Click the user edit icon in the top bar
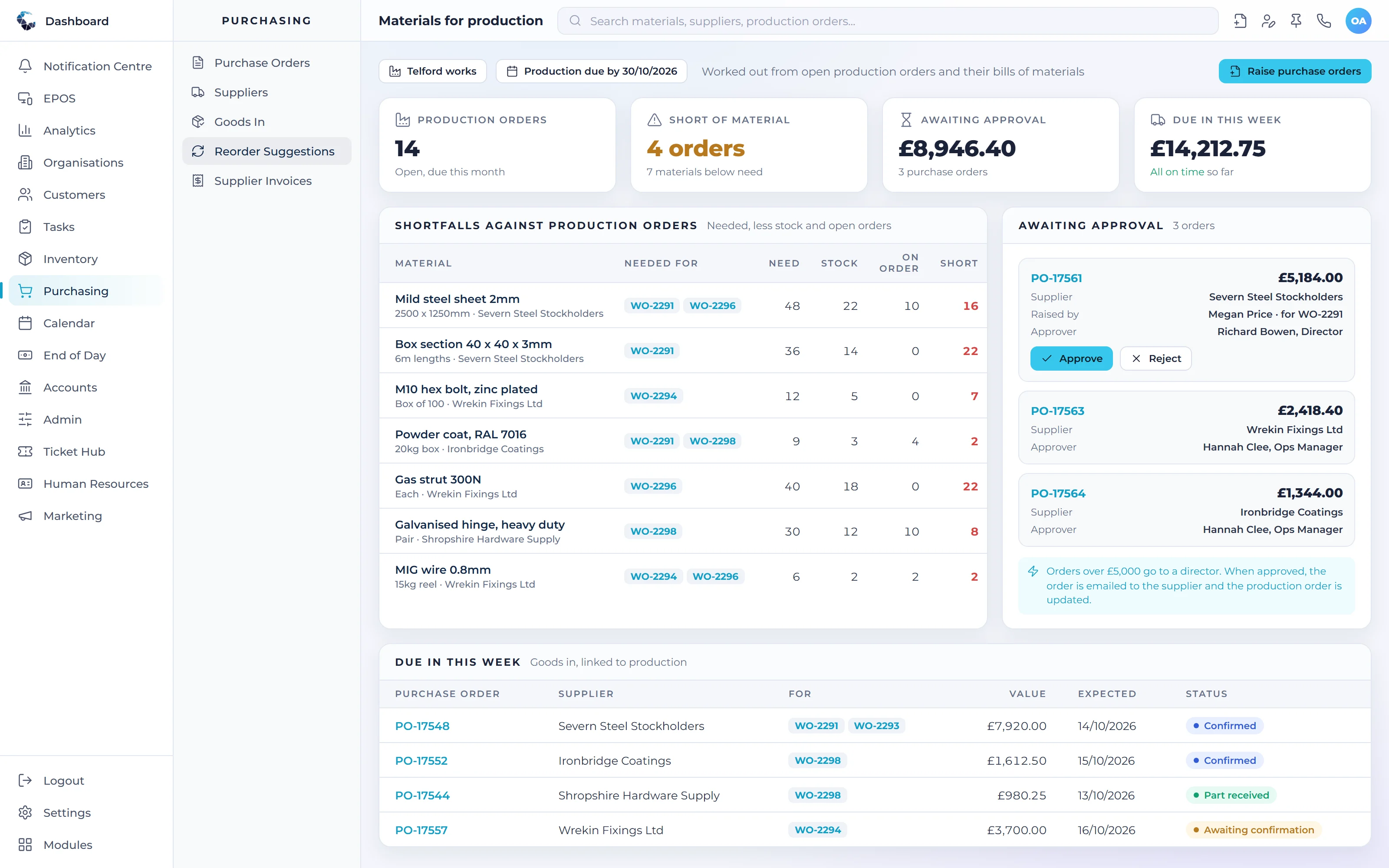 [1268, 21]
